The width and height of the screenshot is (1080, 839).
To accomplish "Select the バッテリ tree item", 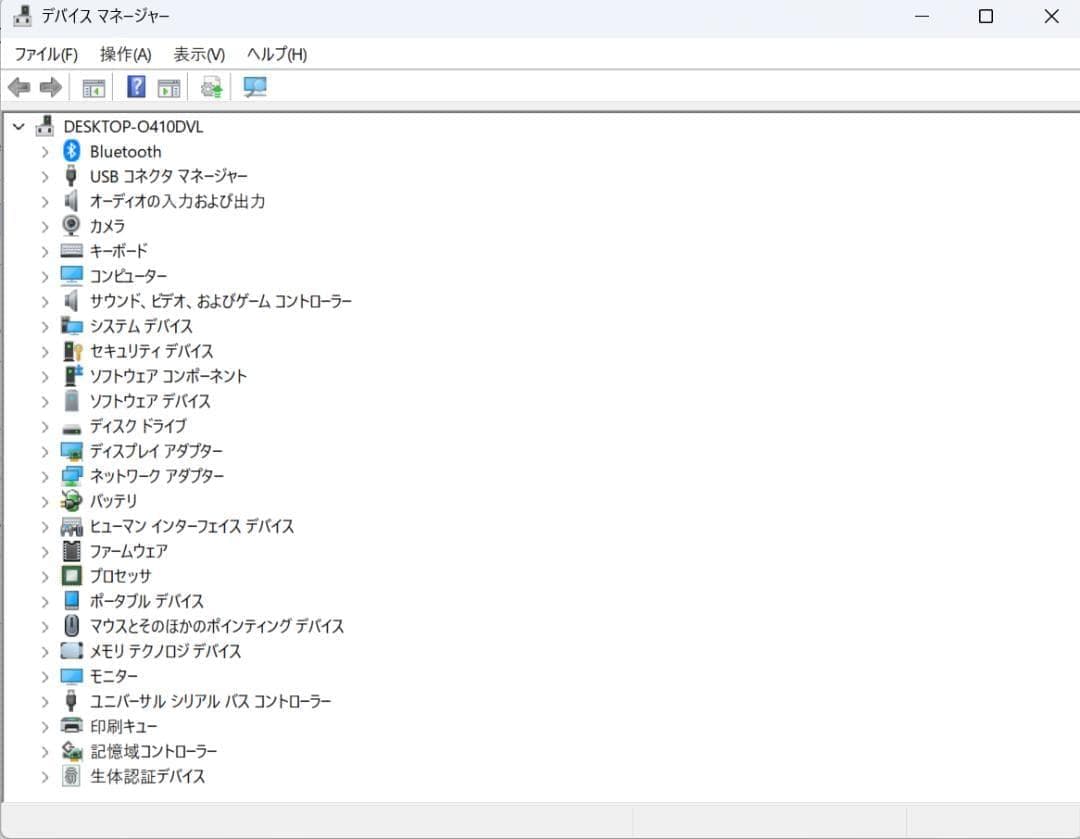I will click(113, 501).
